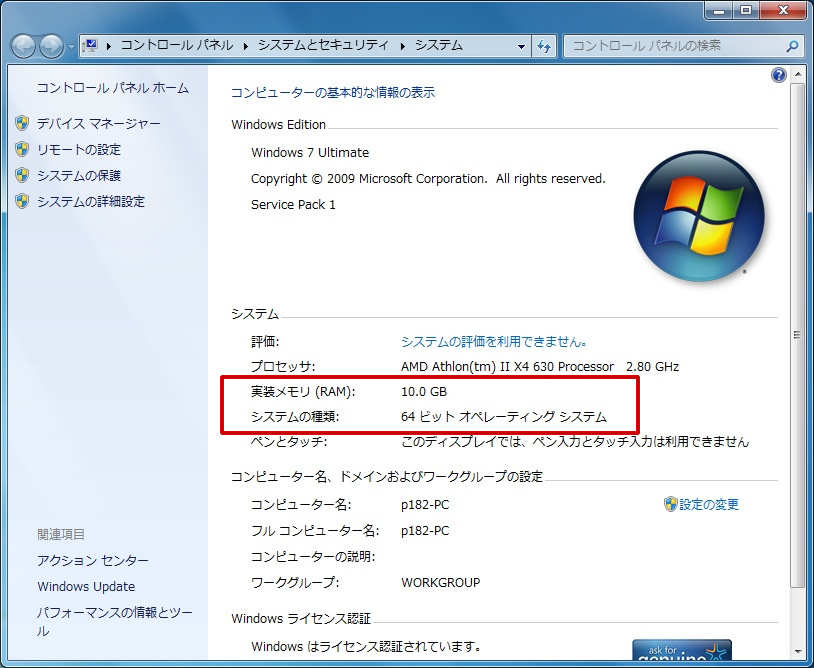The height and width of the screenshot is (668, 814).
Task: Click the 64 ビット オペレーティング システム value
Action: 504,417
